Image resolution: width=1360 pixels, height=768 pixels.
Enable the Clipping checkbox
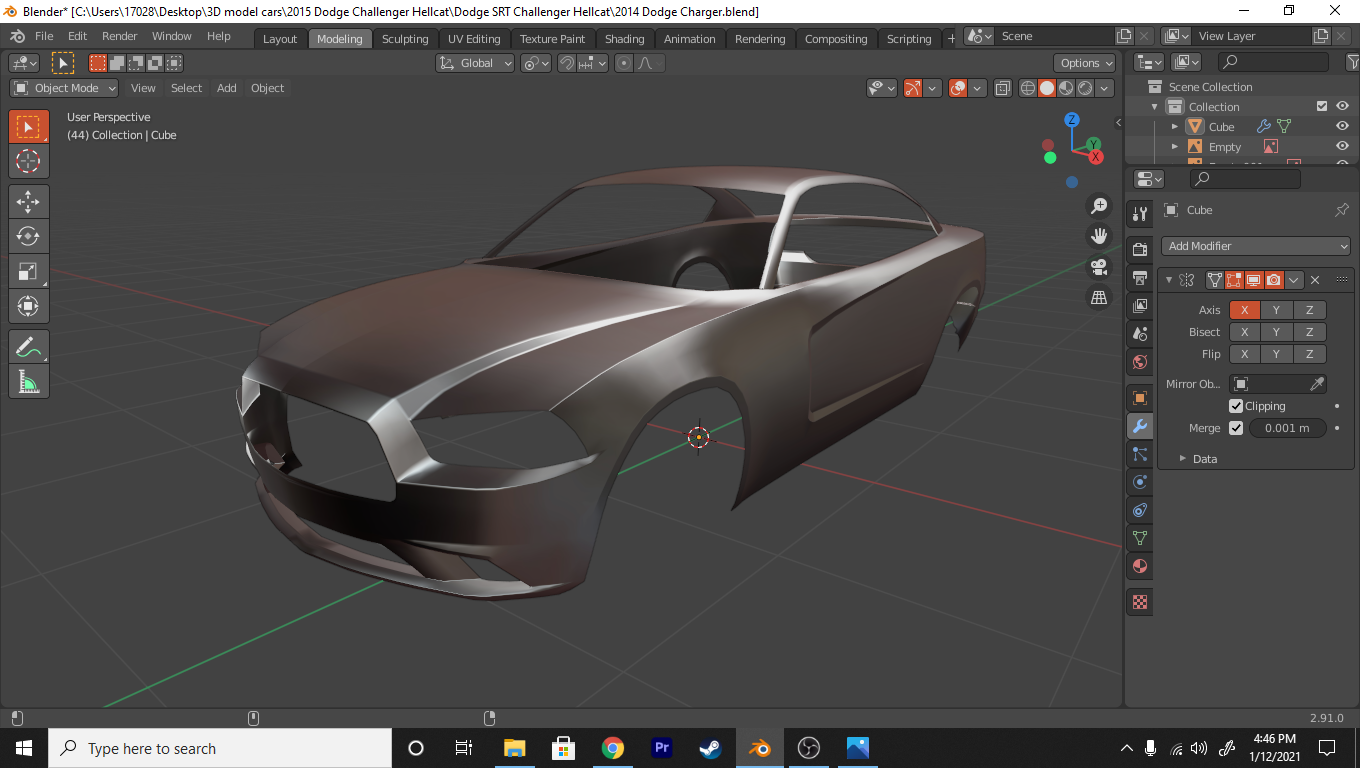pos(1236,406)
